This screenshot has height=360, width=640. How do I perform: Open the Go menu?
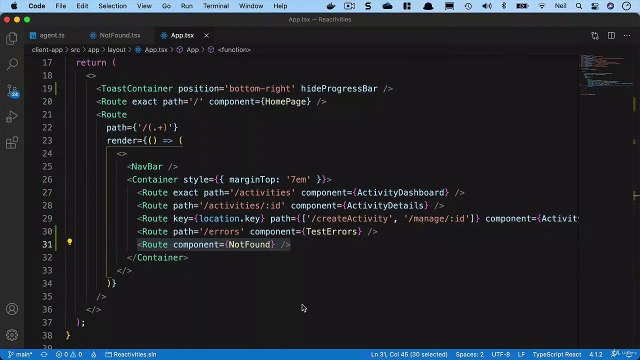166,6
